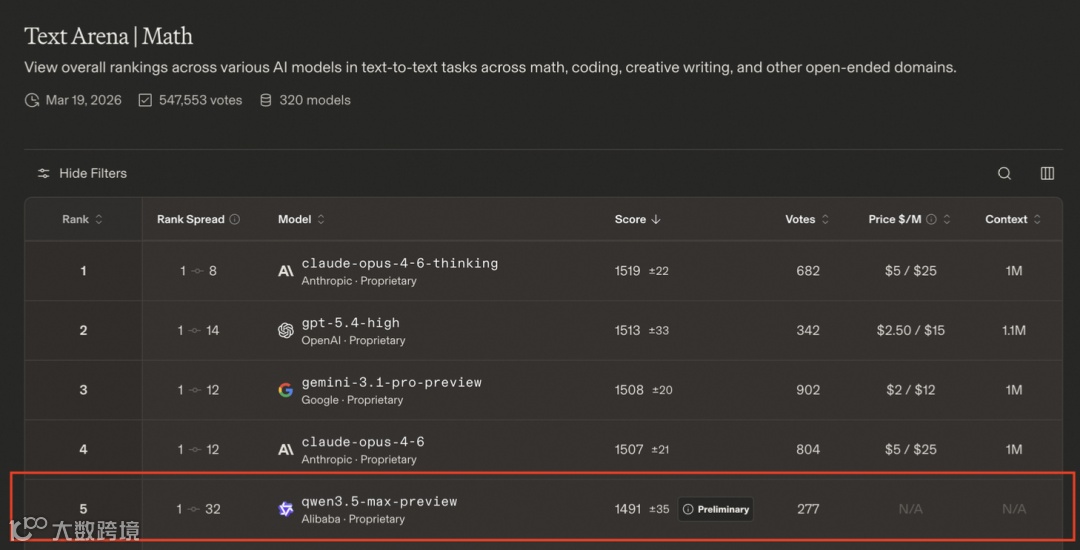1080x550 pixels.
Task: Click OpenAI logo beside gpt-5.4-high
Action: point(286,330)
